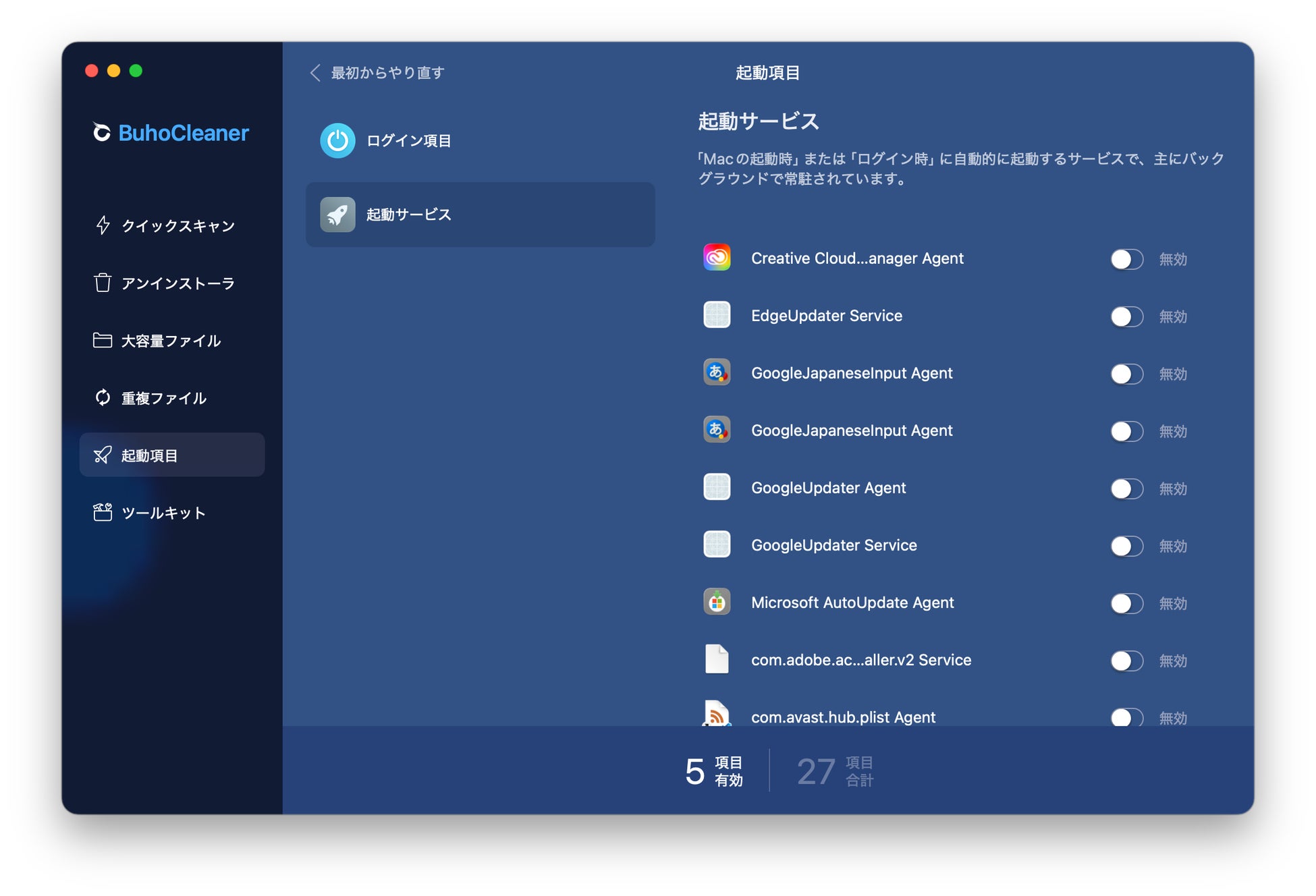Screen dimensions: 1316x896
Task: Open Quick Scan lightning icon
Action: [103, 225]
